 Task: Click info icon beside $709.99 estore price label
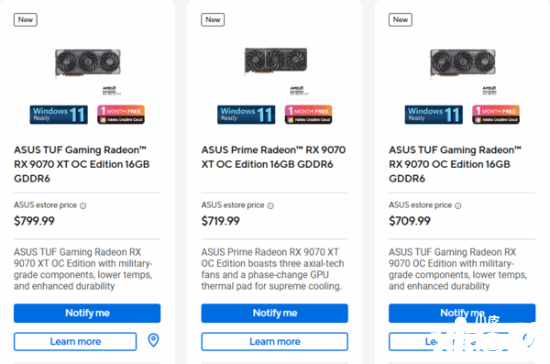point(458,206)
